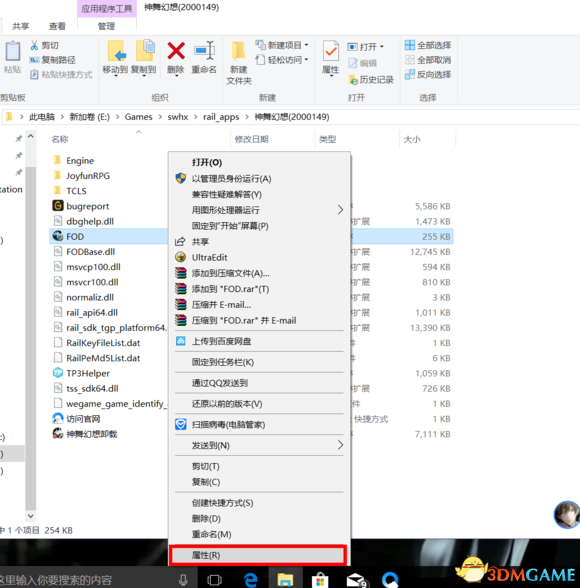Click Games in the address breadcrumb
The width and height of the screenshot is (580, 588).
[138, 117]
